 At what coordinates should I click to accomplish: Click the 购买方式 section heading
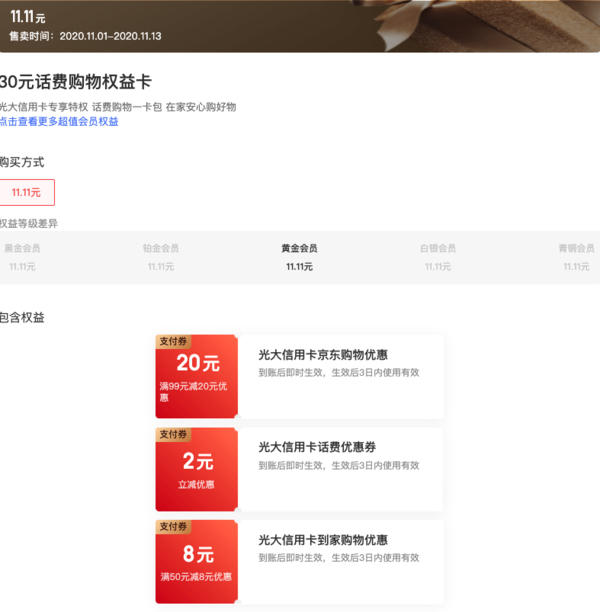[x=22, y=162]
